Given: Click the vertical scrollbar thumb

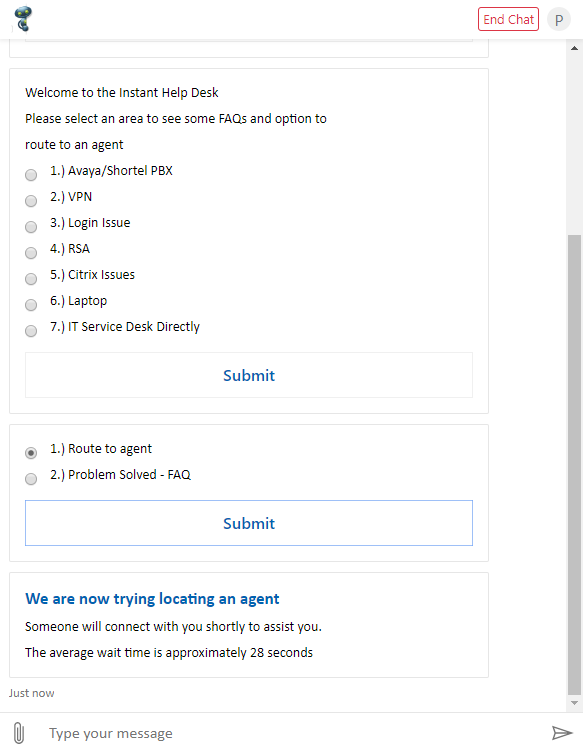Looking at the screenshot, I should [x=574, y=464].
